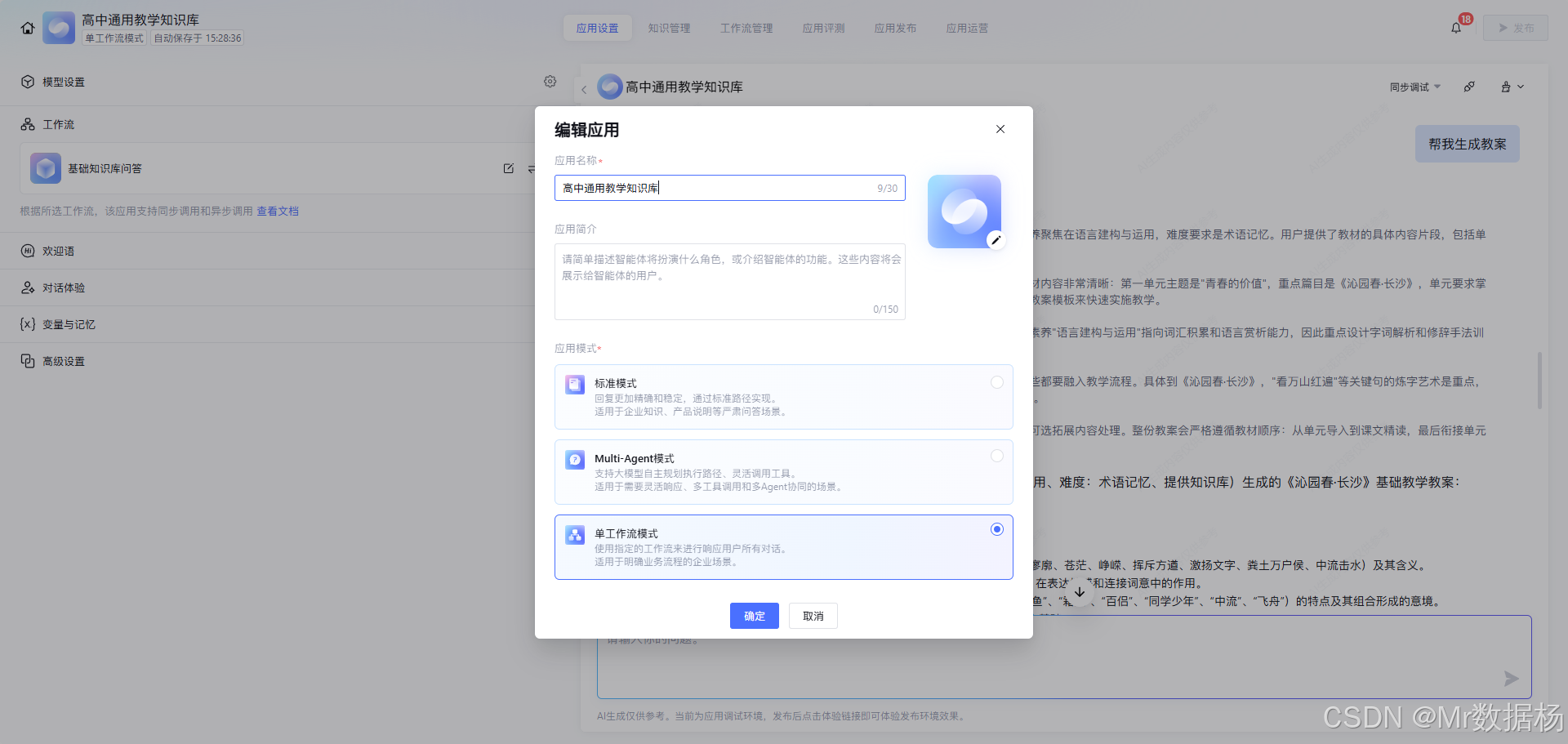This screenshot has height=744, width=1568.
Task: Select the 单工作流模式 radio option
Action: (996, 529)
